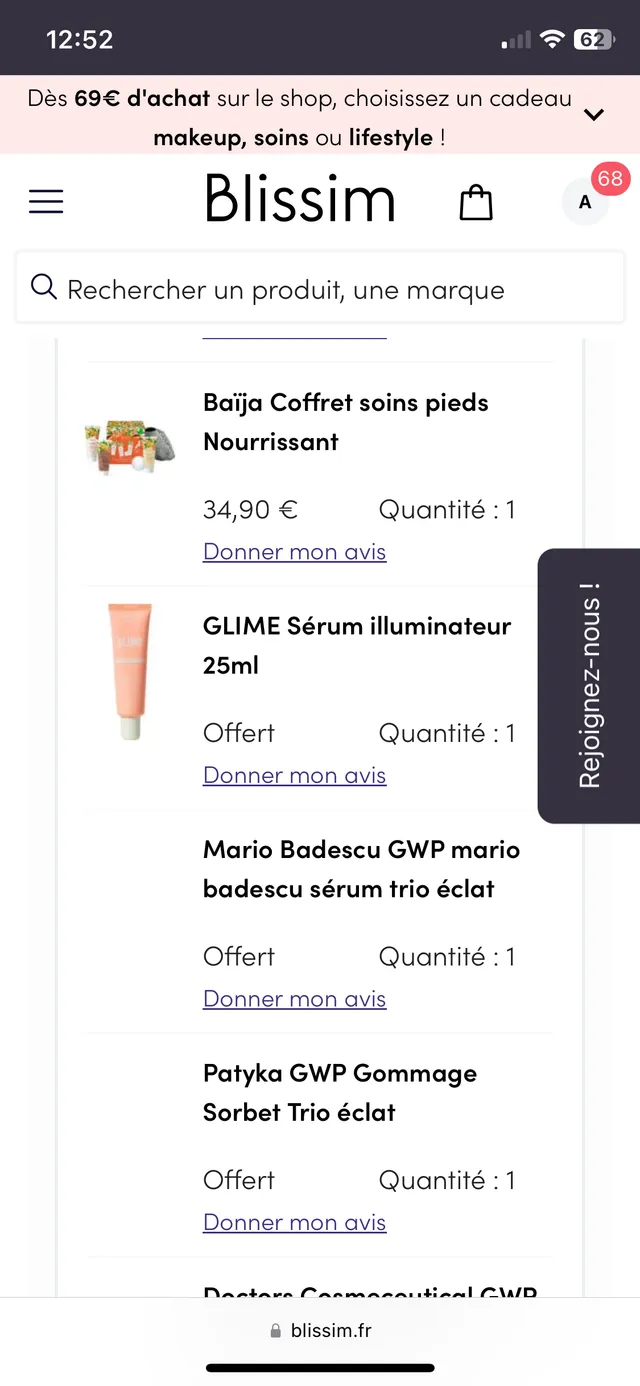Tap the Baïja coffret product thumbnail
Screen dimensions: 640x1386
click(129, 446)
